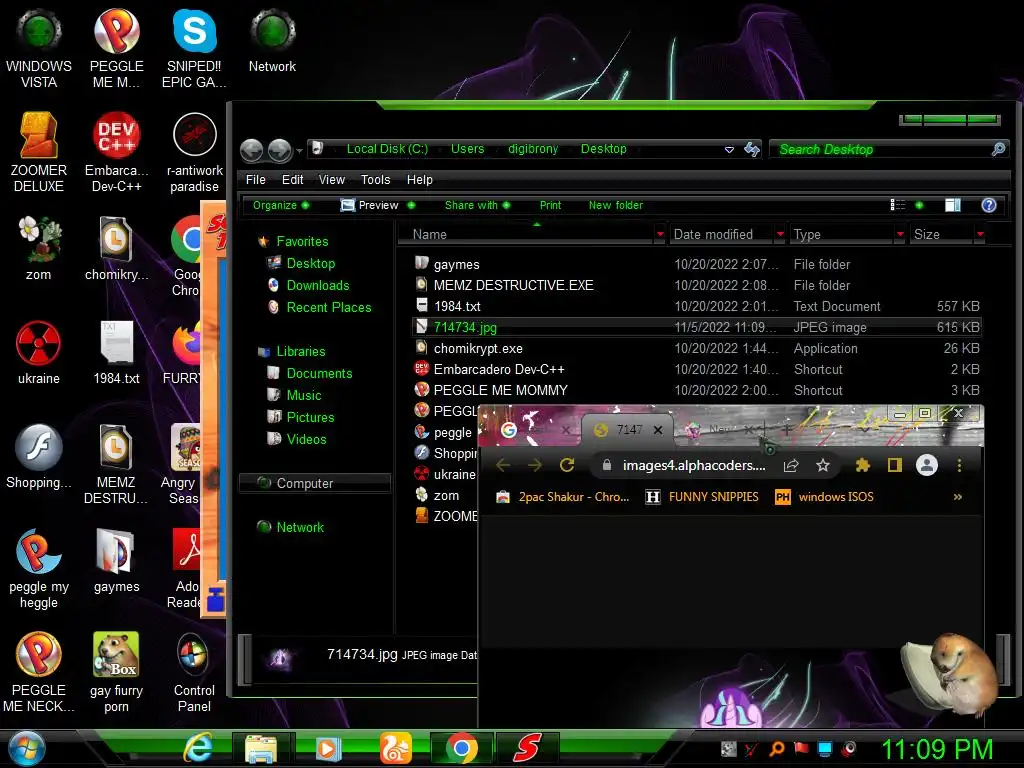Open Chrome three-dot menu

959,465
